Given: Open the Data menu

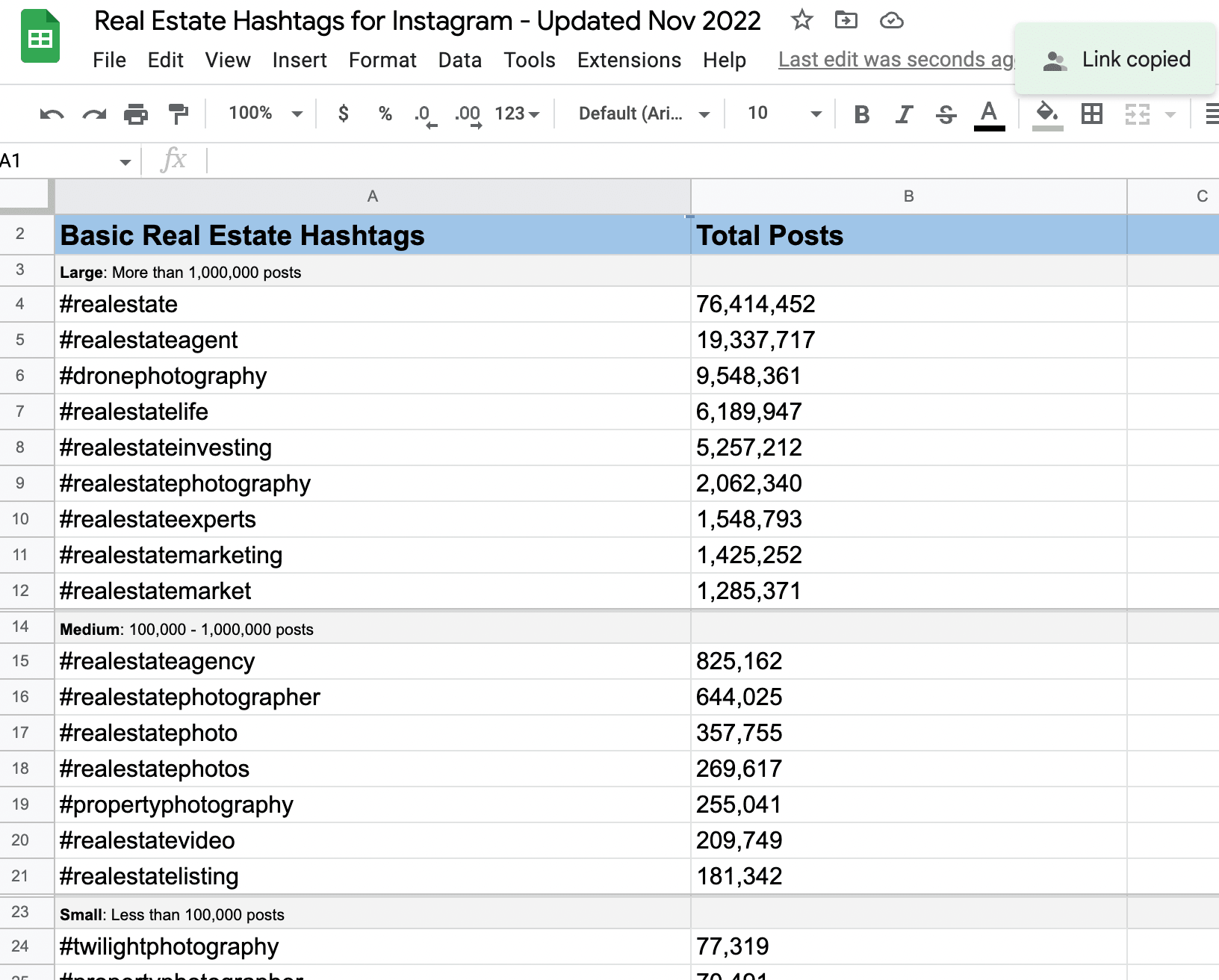Looking at the screenshot, I should coord(460,60).
